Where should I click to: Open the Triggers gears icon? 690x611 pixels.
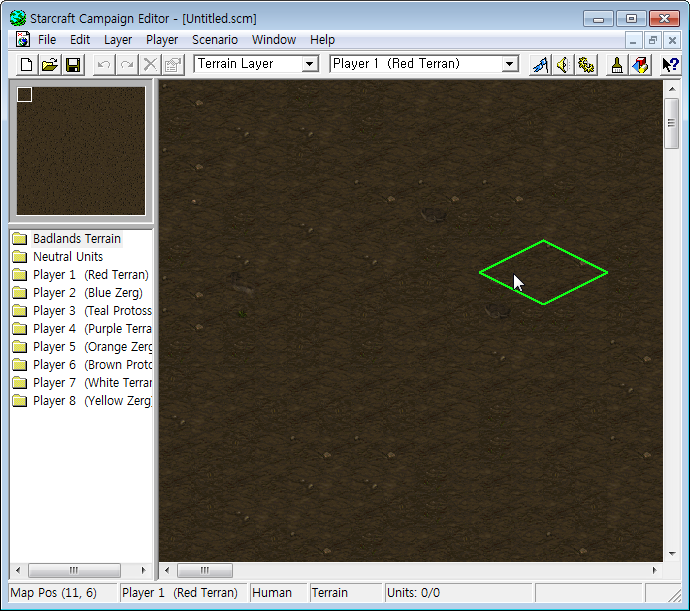pyautogui.click(x=586, y=65)
